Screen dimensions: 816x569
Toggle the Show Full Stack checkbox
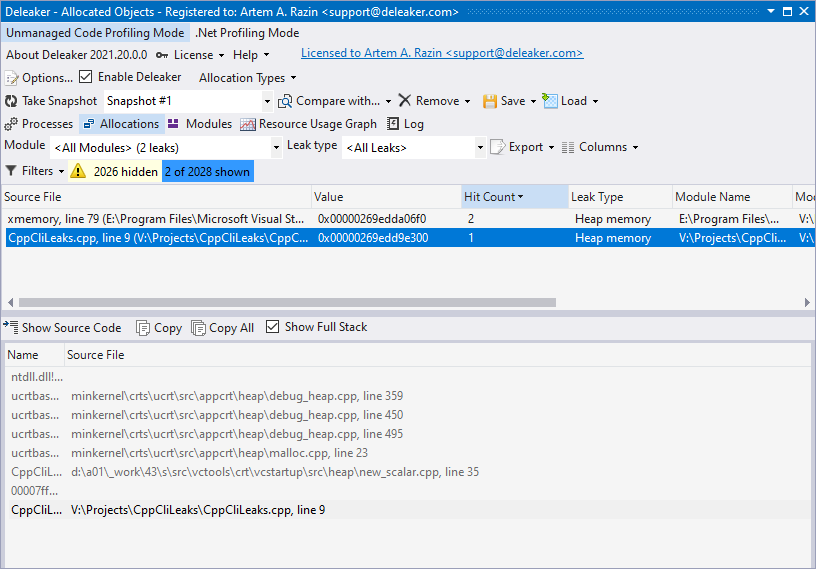[x=272, y=327]
